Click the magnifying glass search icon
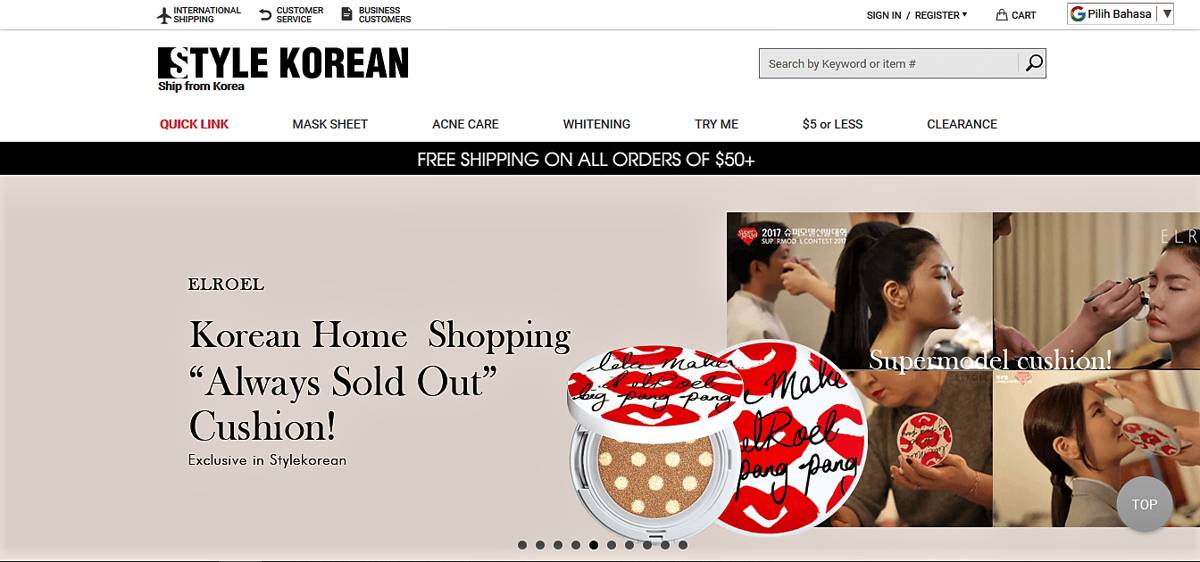This screenshot has height=562, width=1200. [x=1034, y=63]
